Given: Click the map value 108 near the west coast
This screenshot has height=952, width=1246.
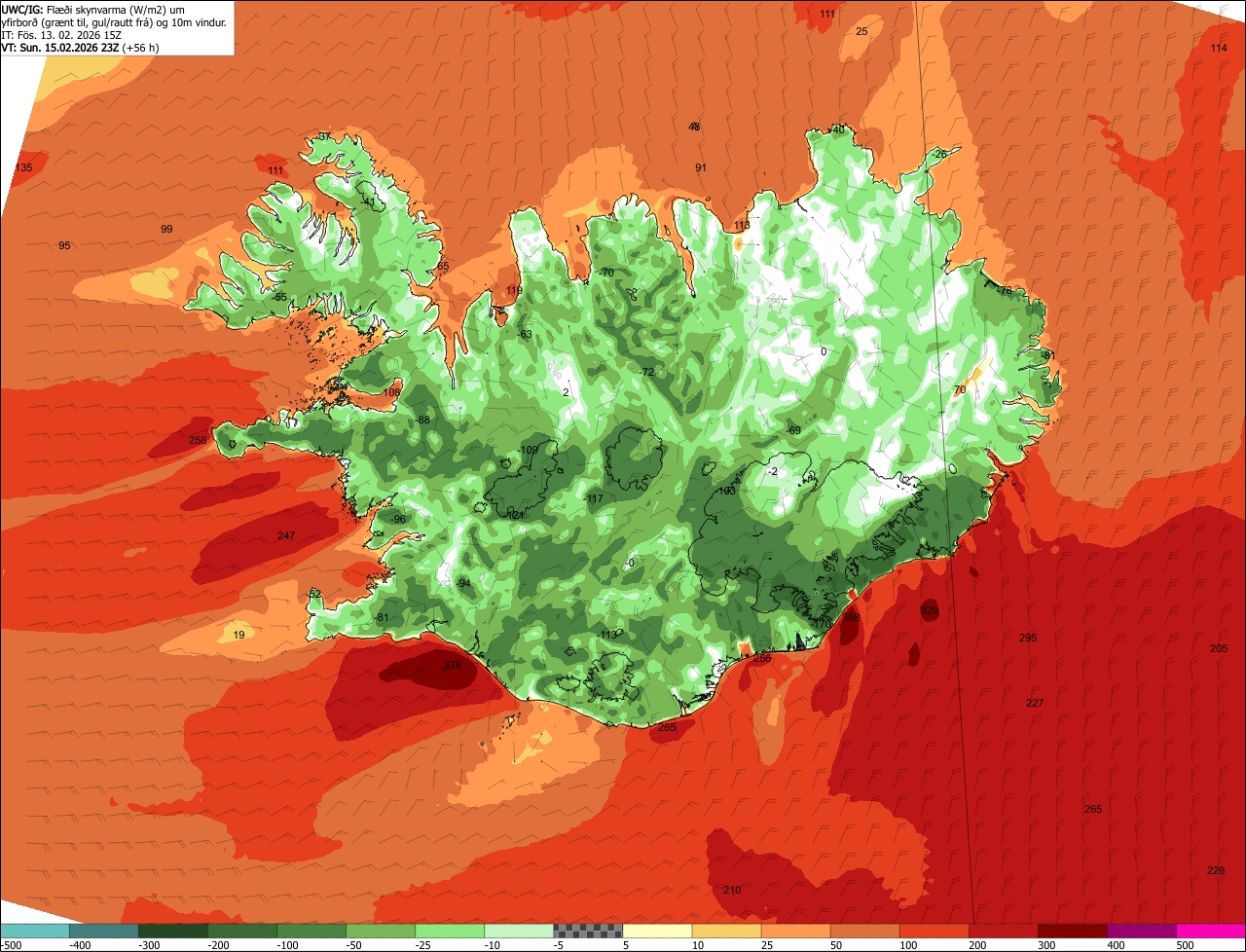Looking at the screenshot, I should [391, 393].
